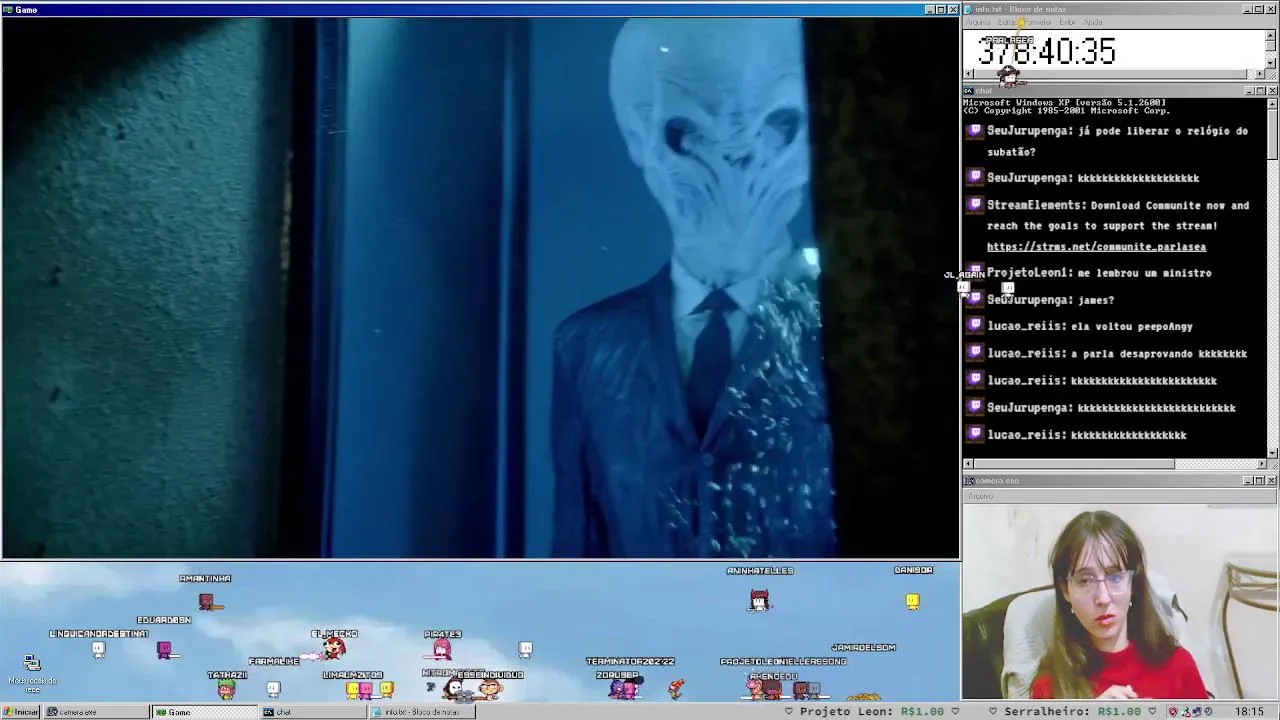Click the chat vertical scrollbar up arrow
1280x720 pixels.
(x=1272, y=103)
